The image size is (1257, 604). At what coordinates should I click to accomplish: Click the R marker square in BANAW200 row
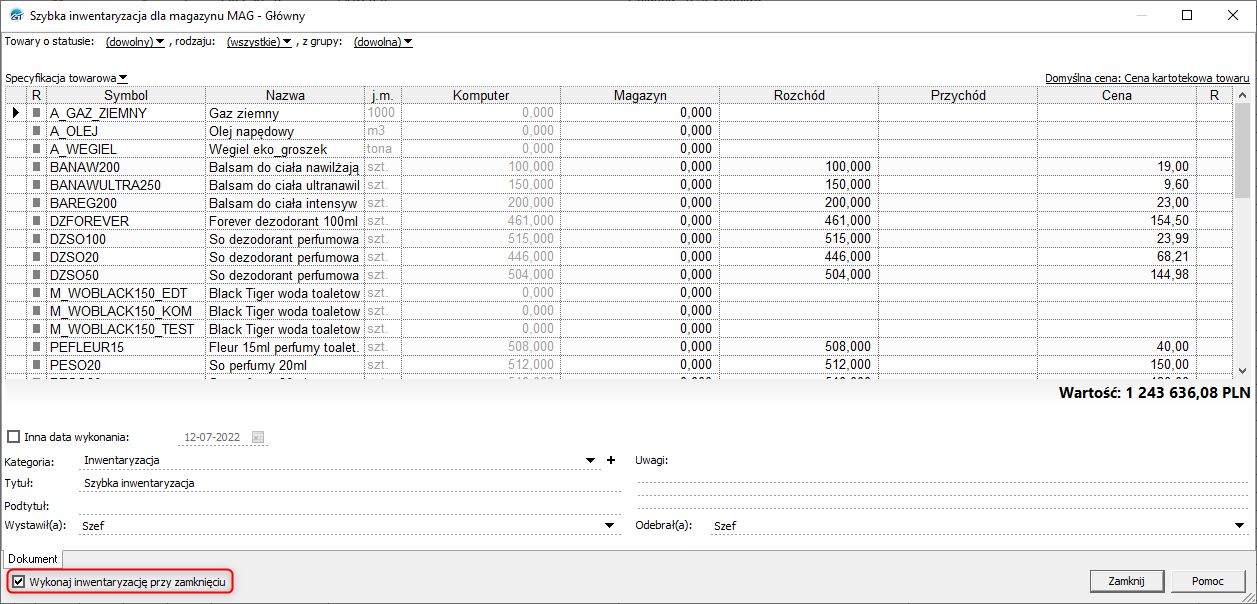click(x=37, y=167)
